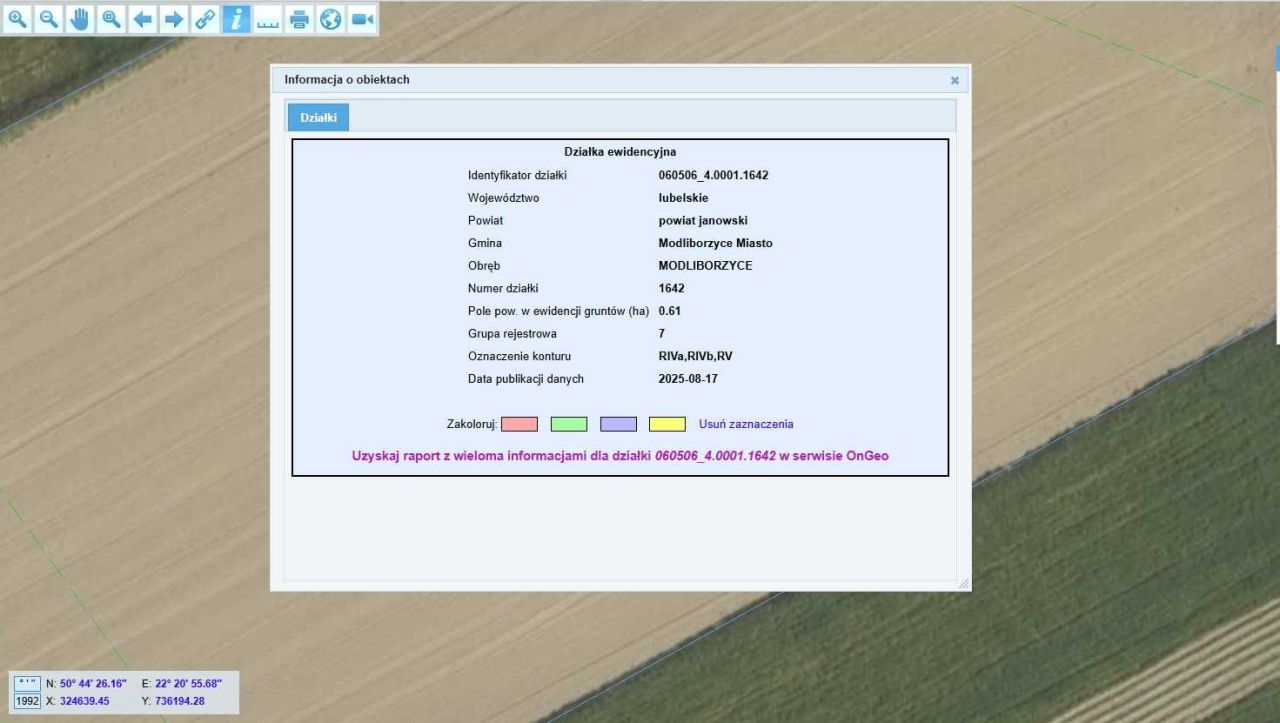Click the parcel identifier value 060506_4.0001.1642
This screenshot has width=1280, height=723.
(713, 175)
